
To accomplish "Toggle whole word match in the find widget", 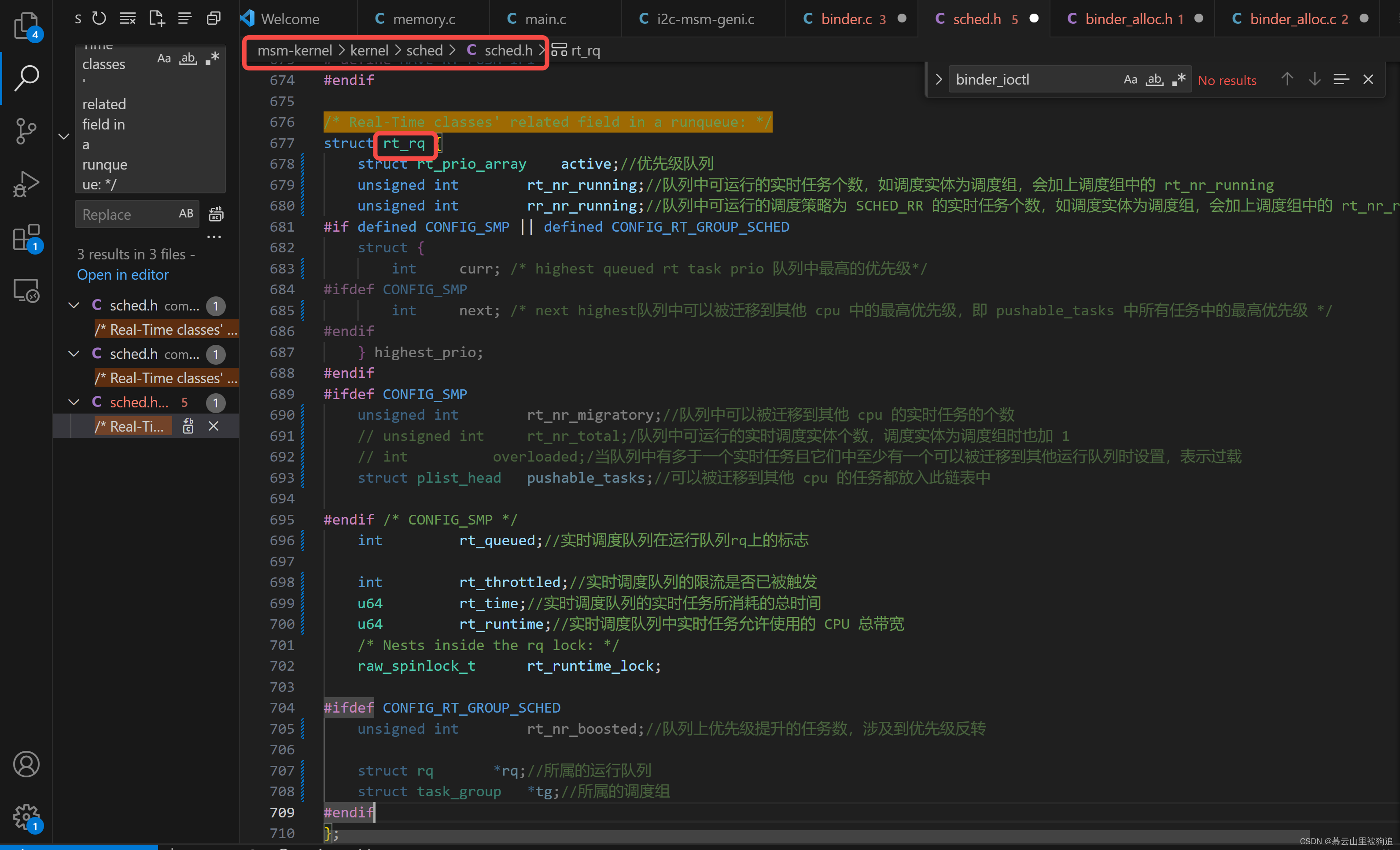I will point(1154,80).
